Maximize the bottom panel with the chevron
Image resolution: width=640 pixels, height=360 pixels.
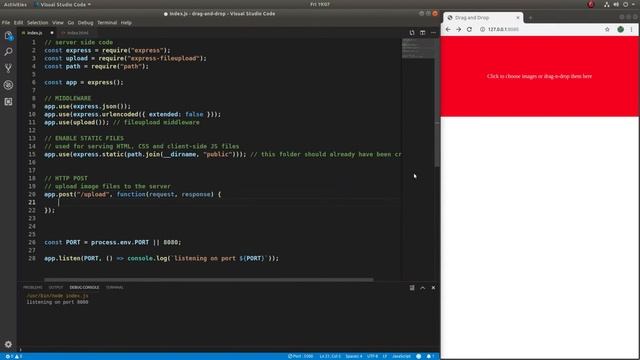pyautogui.click(x=422, y=288)
